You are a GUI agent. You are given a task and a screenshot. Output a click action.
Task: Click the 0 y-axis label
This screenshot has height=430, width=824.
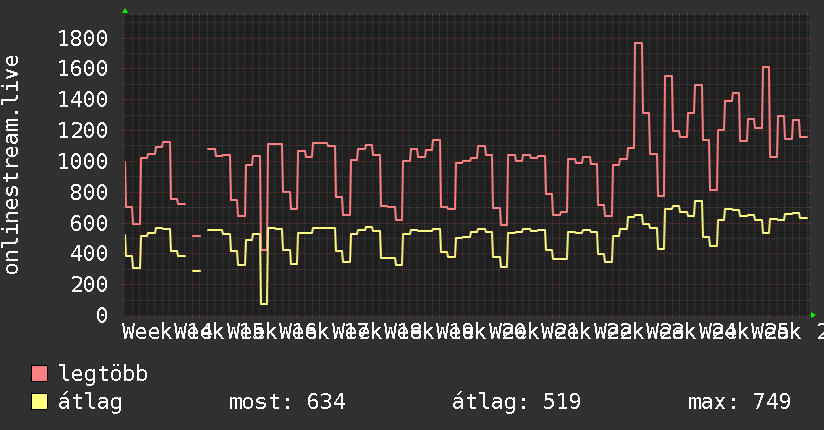(102, 315)
